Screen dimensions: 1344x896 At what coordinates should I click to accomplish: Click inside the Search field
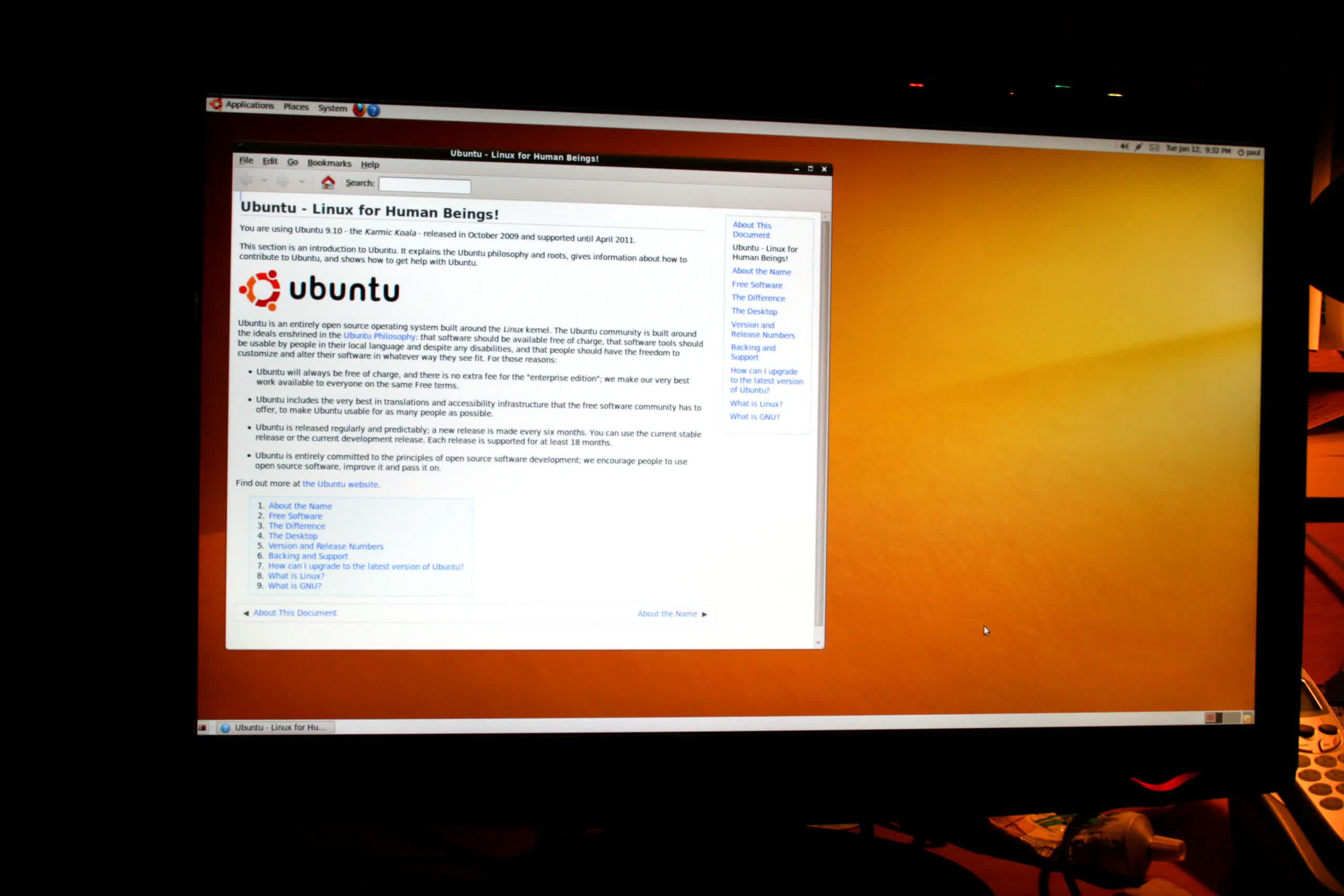point(425,185)
